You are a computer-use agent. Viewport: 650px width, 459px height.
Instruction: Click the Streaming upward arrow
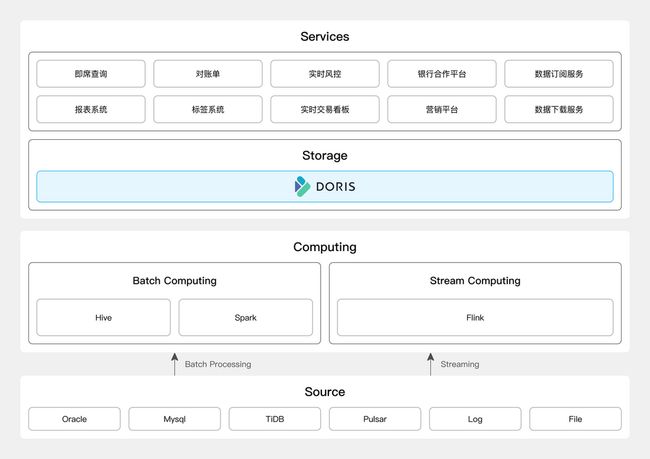tap(430, 364)
